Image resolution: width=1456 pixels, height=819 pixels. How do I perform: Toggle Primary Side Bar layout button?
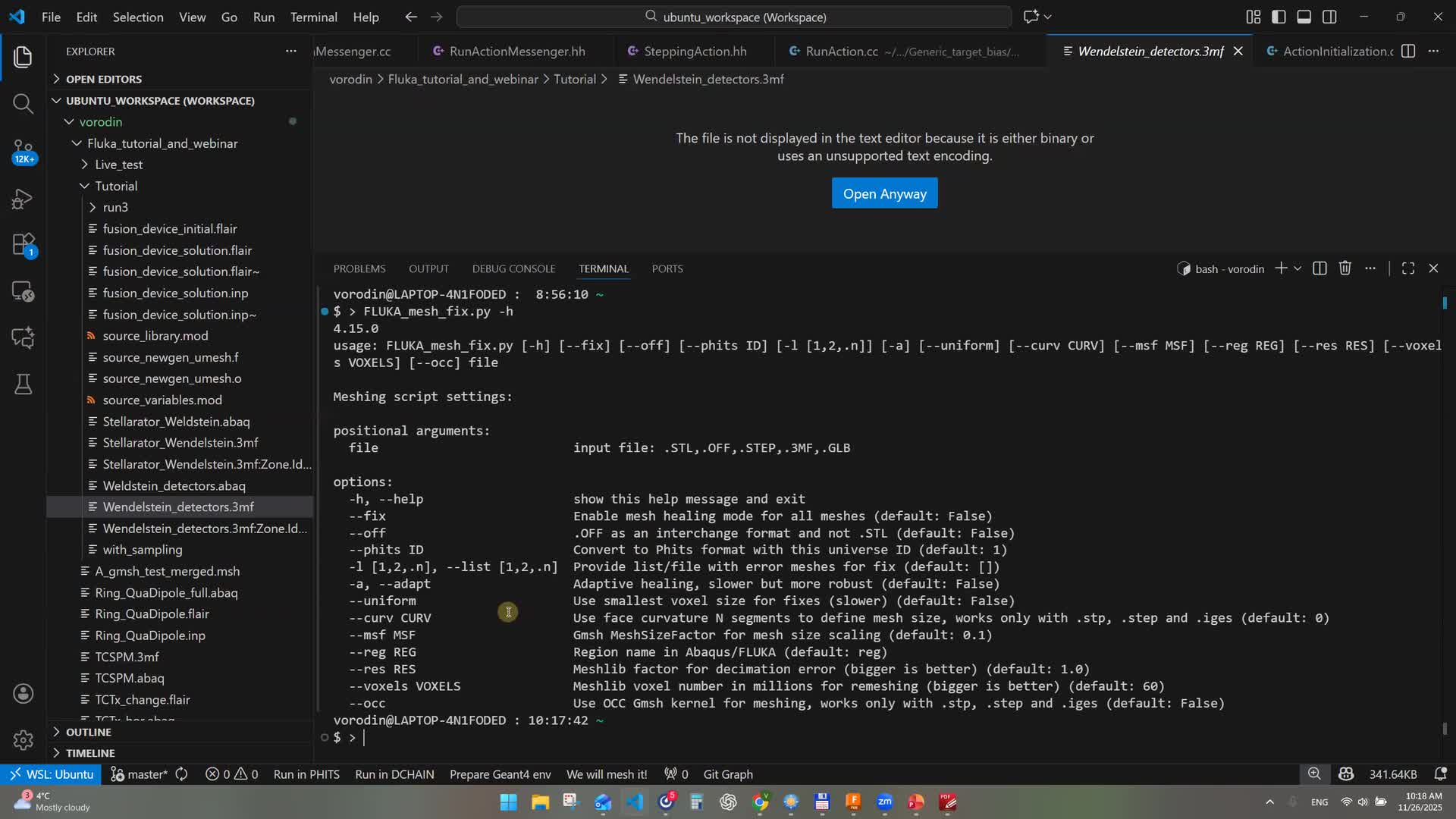pos(1279,17)
